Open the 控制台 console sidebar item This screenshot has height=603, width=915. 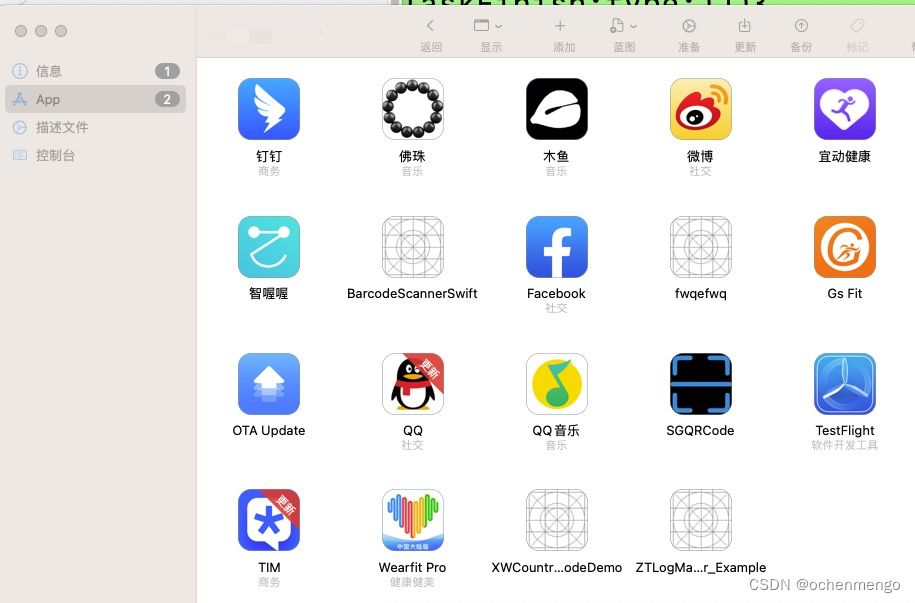[x=96, y=155]
